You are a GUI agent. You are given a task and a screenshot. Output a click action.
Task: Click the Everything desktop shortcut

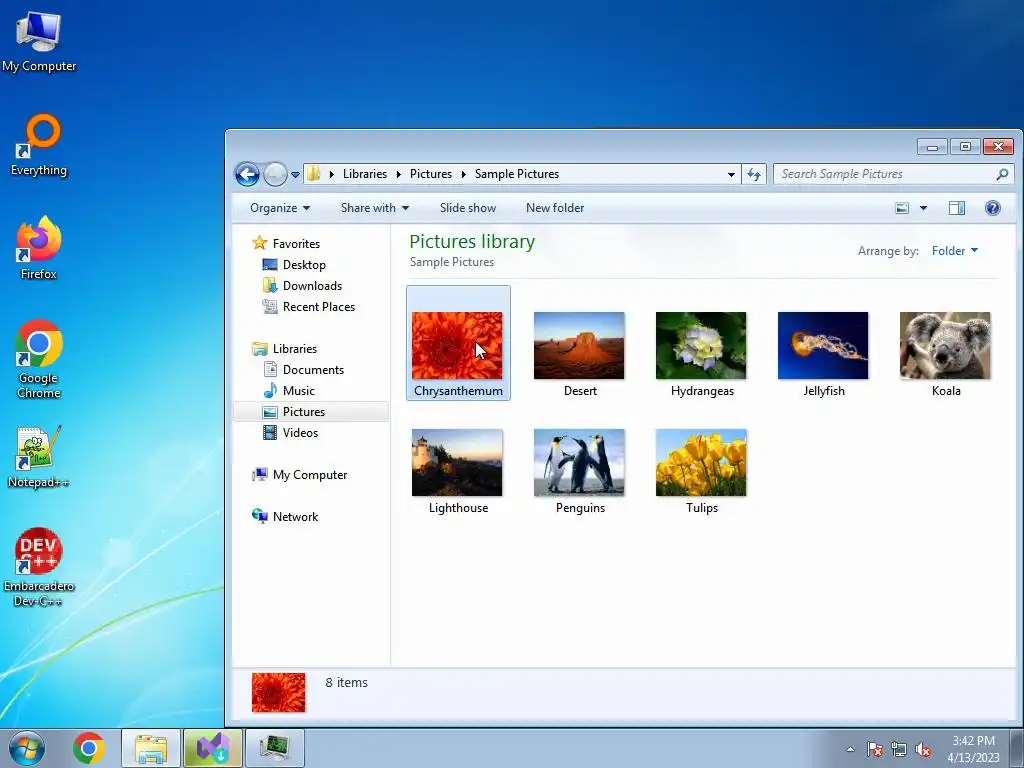tap(39, 145)
